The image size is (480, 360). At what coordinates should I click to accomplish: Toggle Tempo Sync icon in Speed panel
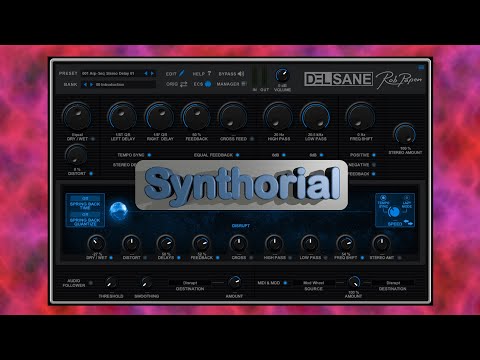coord(383,198)
